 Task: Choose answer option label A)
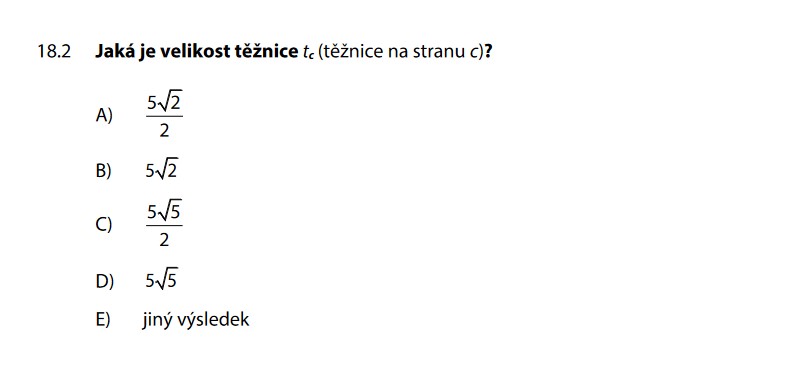(104, 116)
